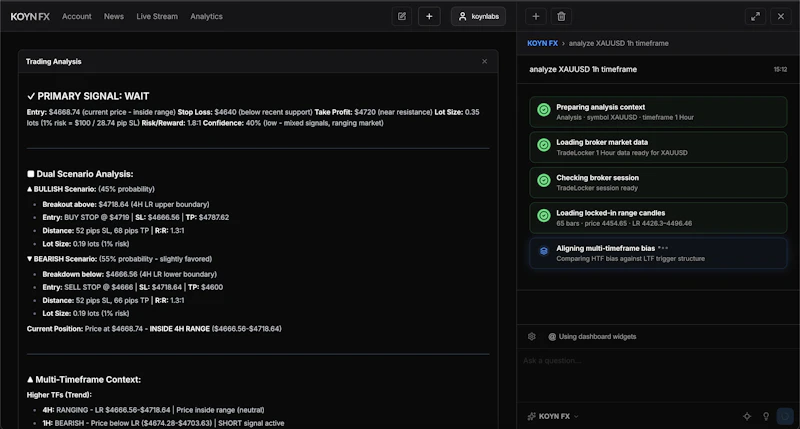Click the 'Current Position: Price at $4668.74' line

click(x=154, y=329)
